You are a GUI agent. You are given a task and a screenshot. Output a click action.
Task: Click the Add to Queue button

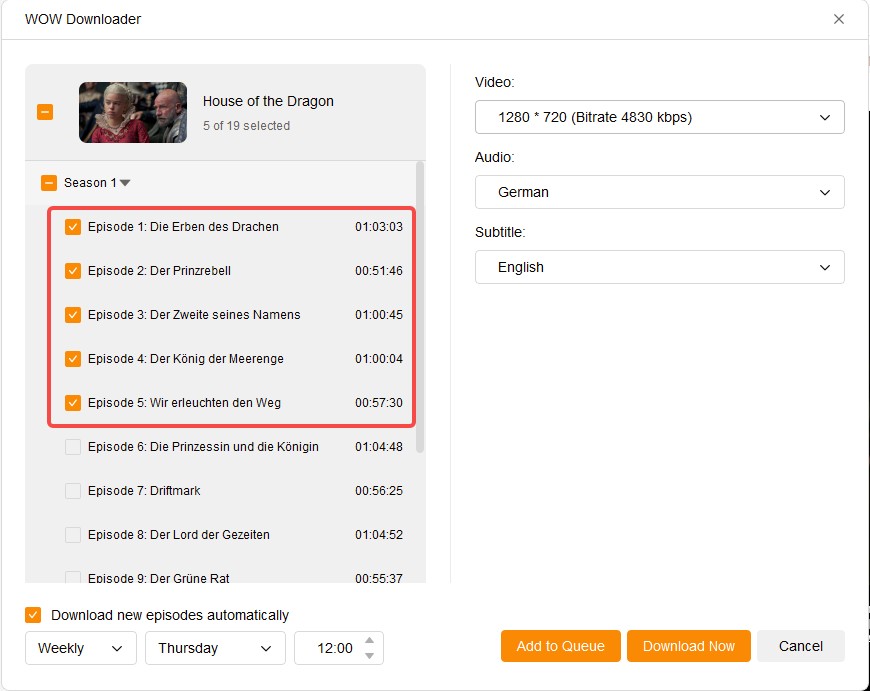pyautogui.click(x=560, y=646)
